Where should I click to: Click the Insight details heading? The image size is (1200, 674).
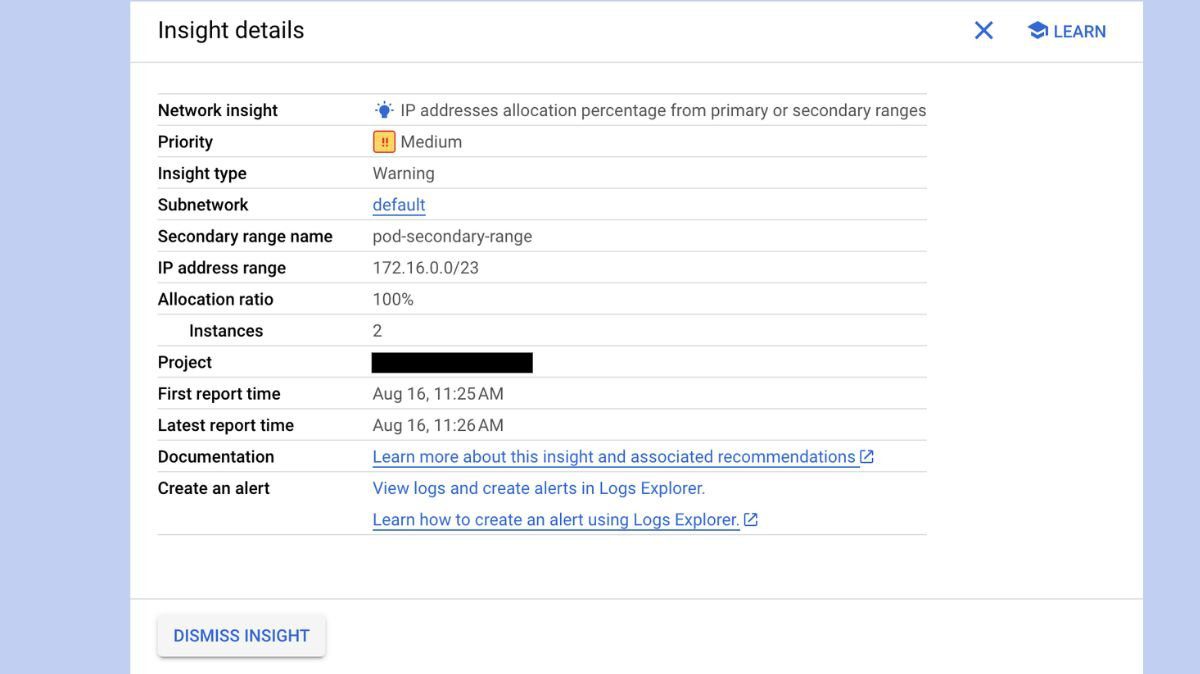[231, 30]
